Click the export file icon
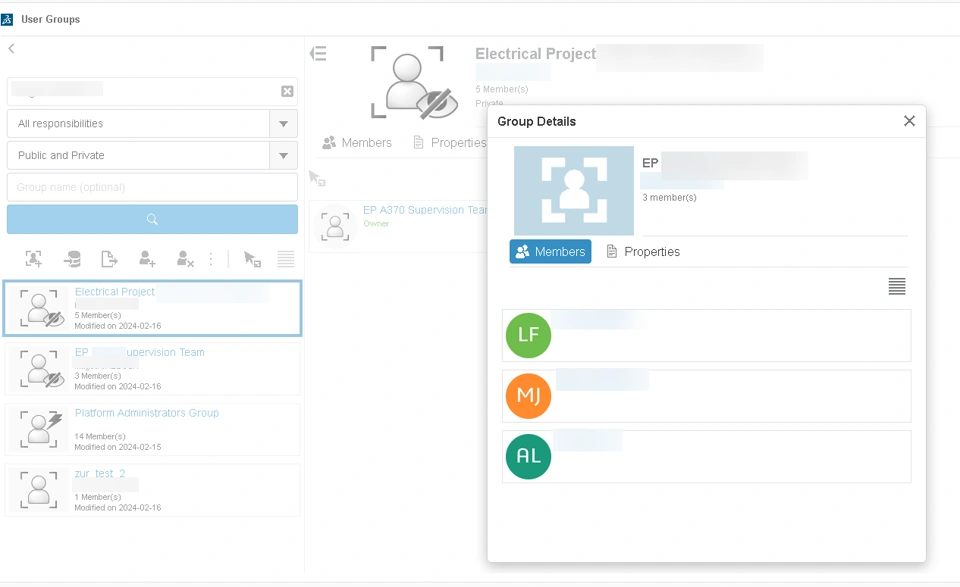The height and width of the screenshot is (587, 960). coord(109,260)
